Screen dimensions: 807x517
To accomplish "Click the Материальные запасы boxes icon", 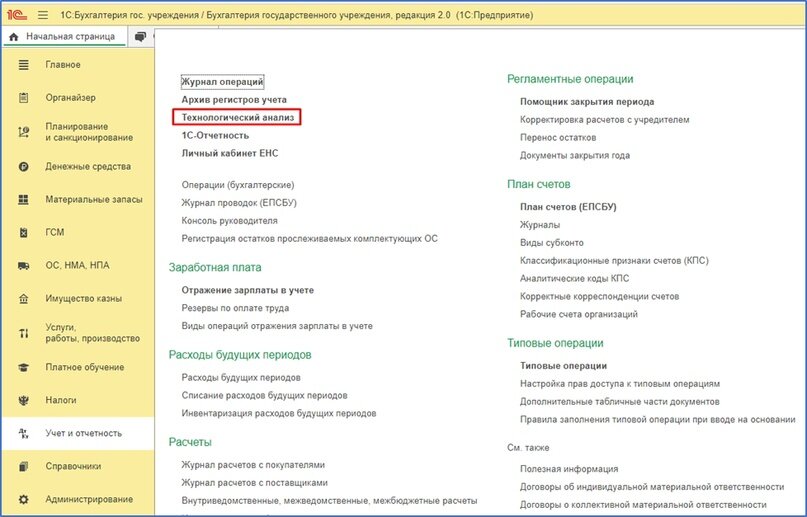I will click(x=24, y=200).
